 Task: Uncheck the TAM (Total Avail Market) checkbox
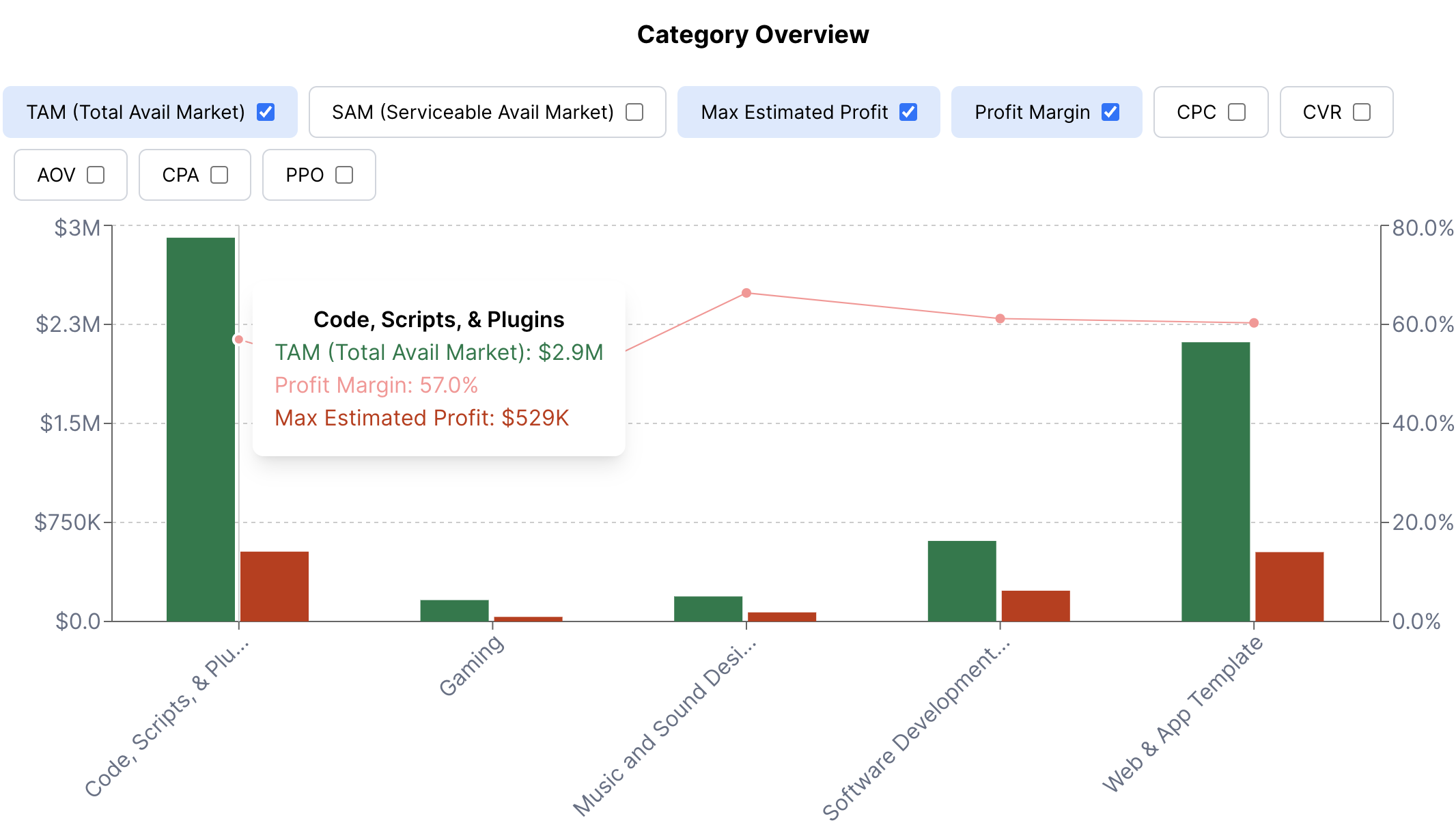[266, 112]
